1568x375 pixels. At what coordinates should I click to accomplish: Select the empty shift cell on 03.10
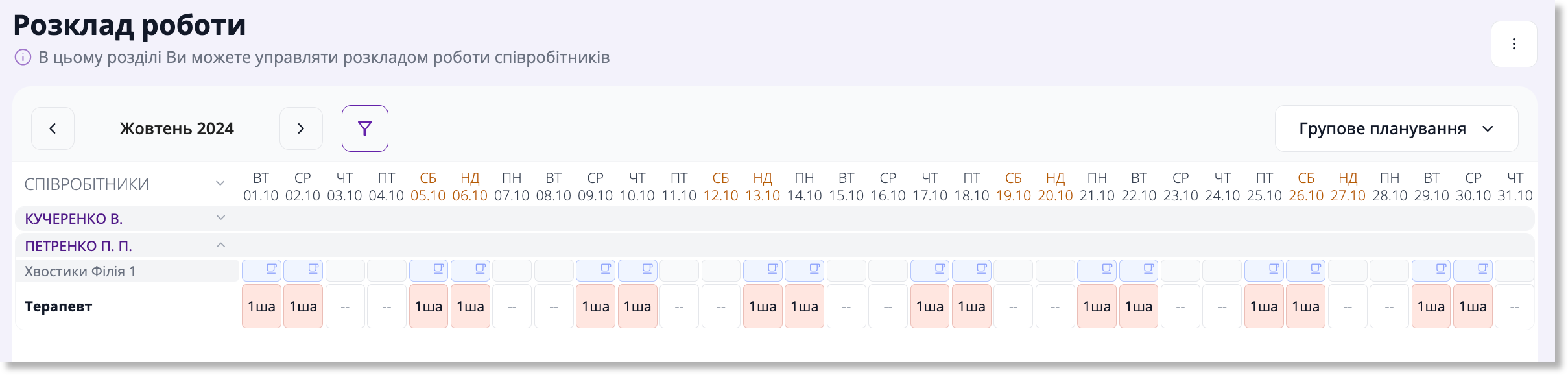pyautogui.click(x=345, y=306)
